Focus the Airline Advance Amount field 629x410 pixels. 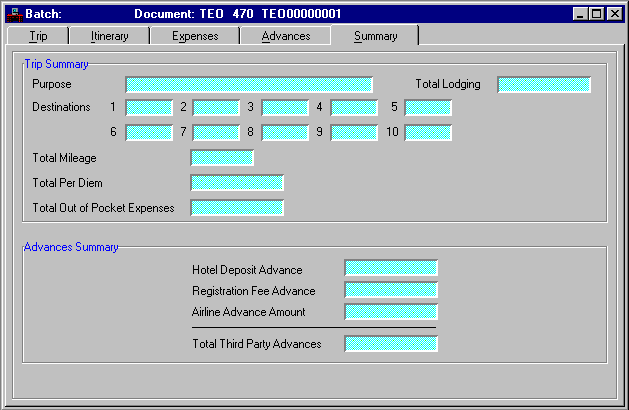[x=391, y=312]
